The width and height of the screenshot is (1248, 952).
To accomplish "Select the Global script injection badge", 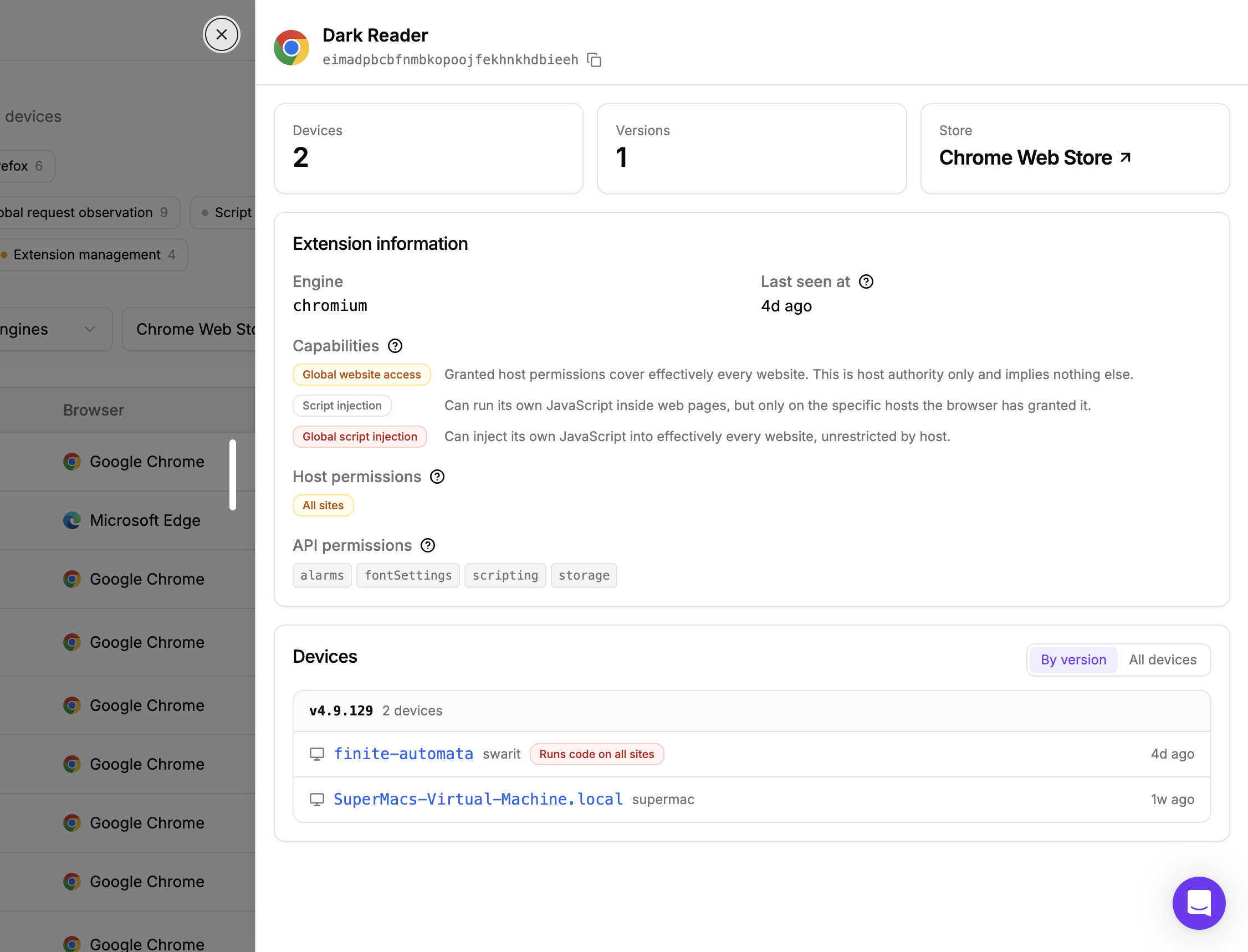I will point(359,436).
